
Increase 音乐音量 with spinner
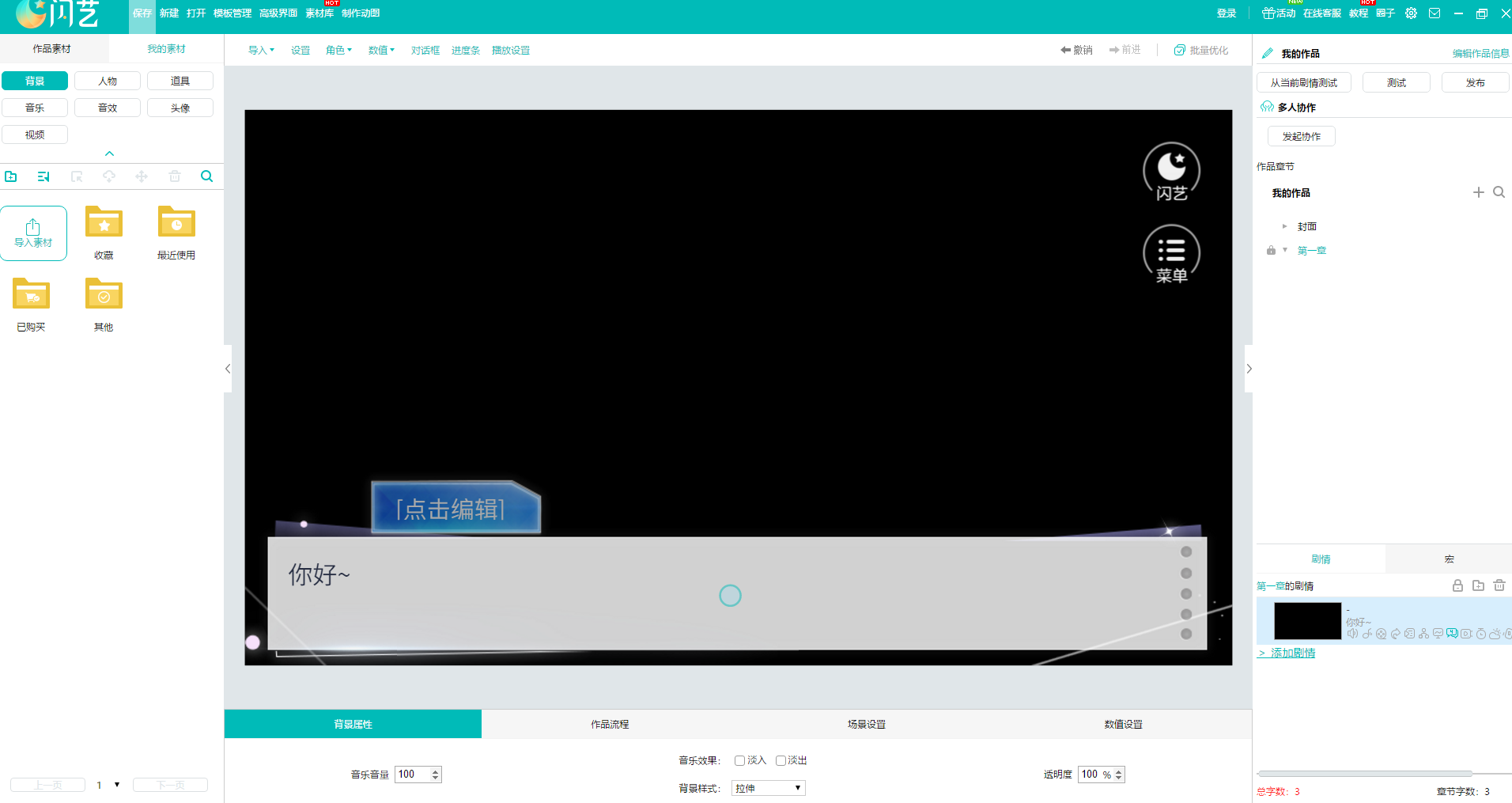[x=436, y=771]
